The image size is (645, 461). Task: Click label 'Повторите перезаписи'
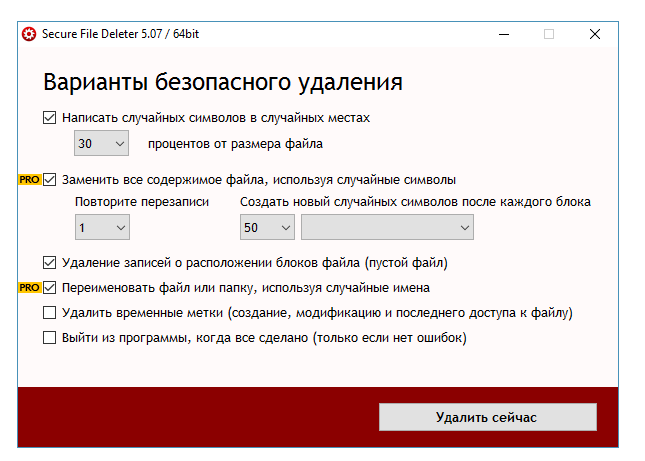(x=142, y=202)
